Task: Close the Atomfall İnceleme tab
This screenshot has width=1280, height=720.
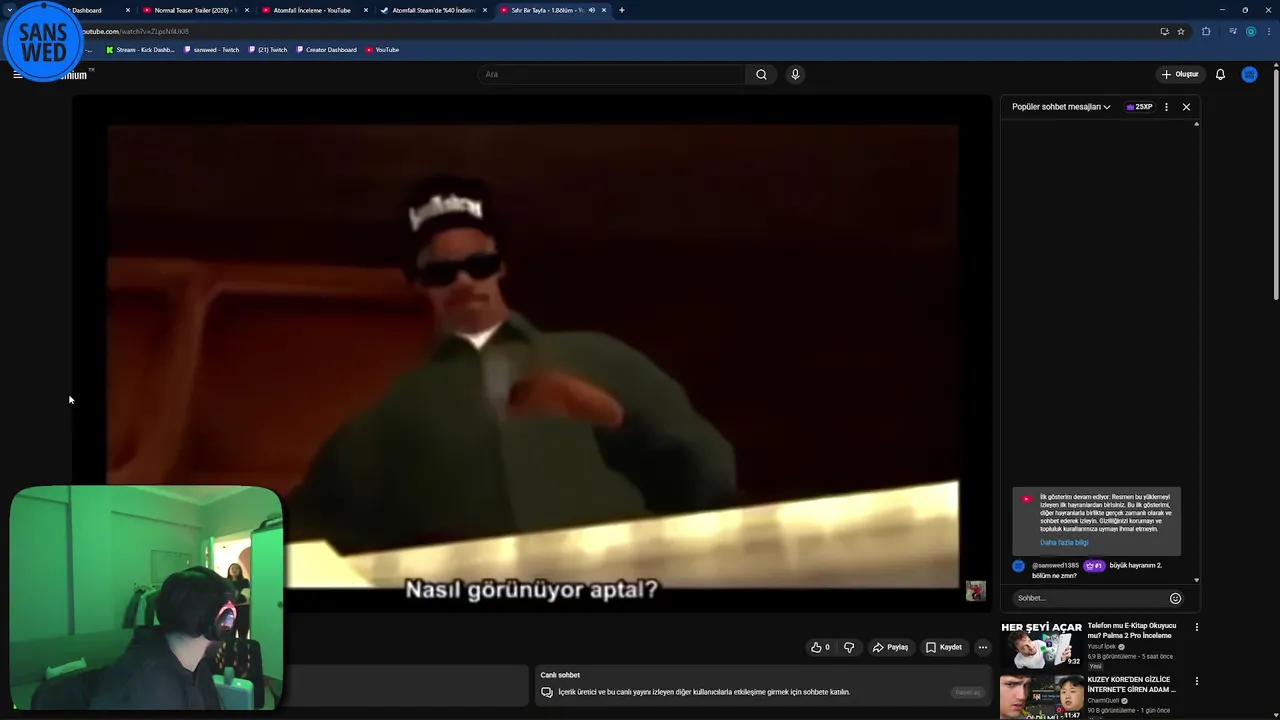Action: coord(366,10)
